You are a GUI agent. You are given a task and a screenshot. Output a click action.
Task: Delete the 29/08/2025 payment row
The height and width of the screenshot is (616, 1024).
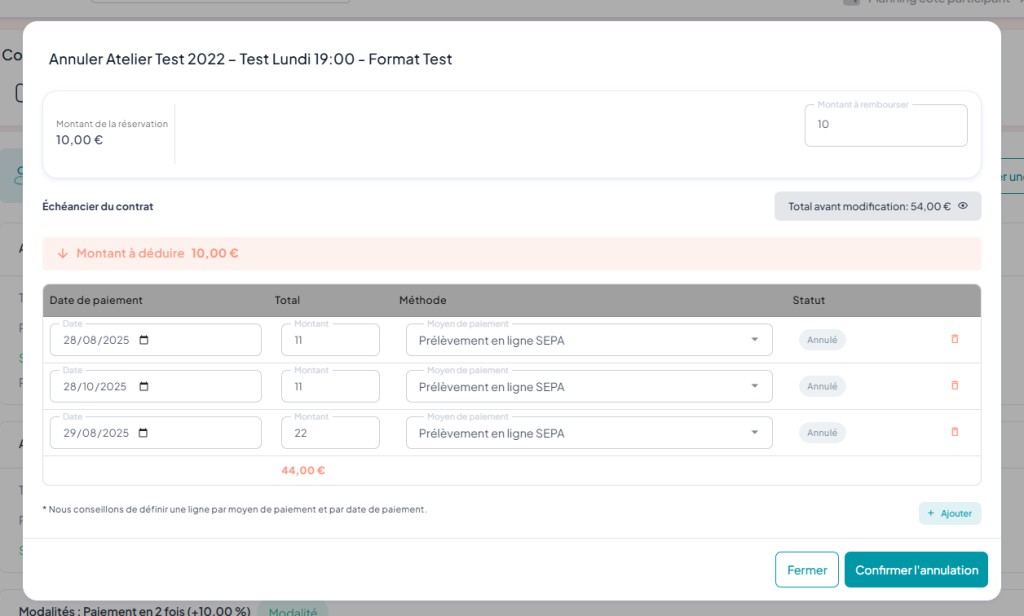click(x=954, y=432)
